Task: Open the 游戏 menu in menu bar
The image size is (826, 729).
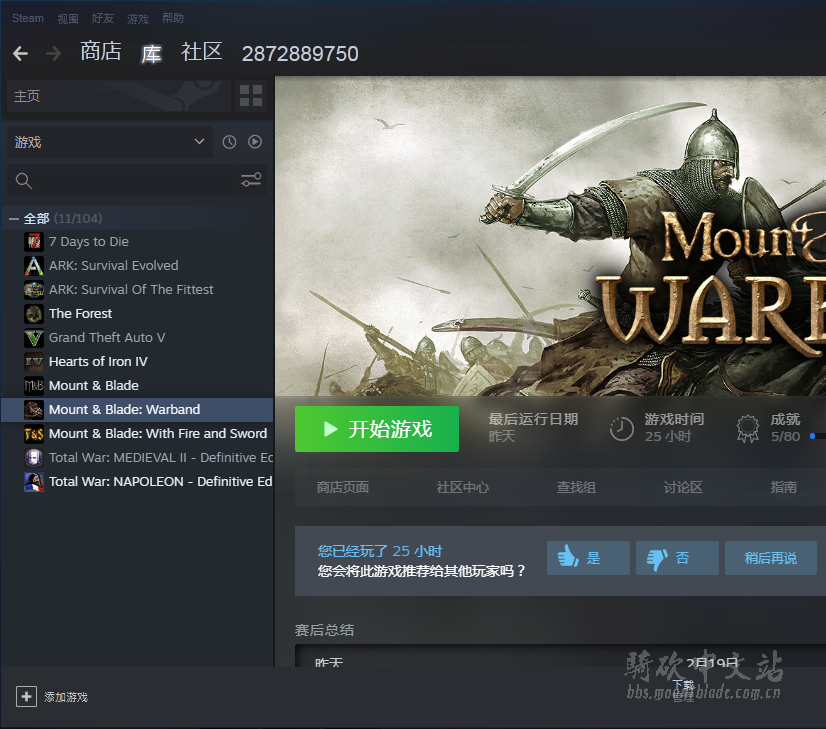Action: pos(138,19)
